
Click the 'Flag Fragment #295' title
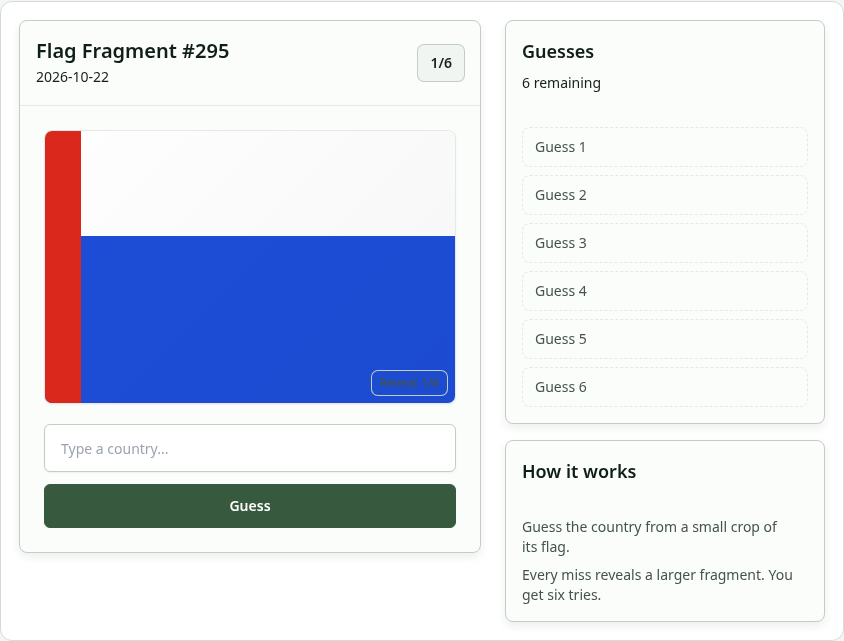click(132, 51)
